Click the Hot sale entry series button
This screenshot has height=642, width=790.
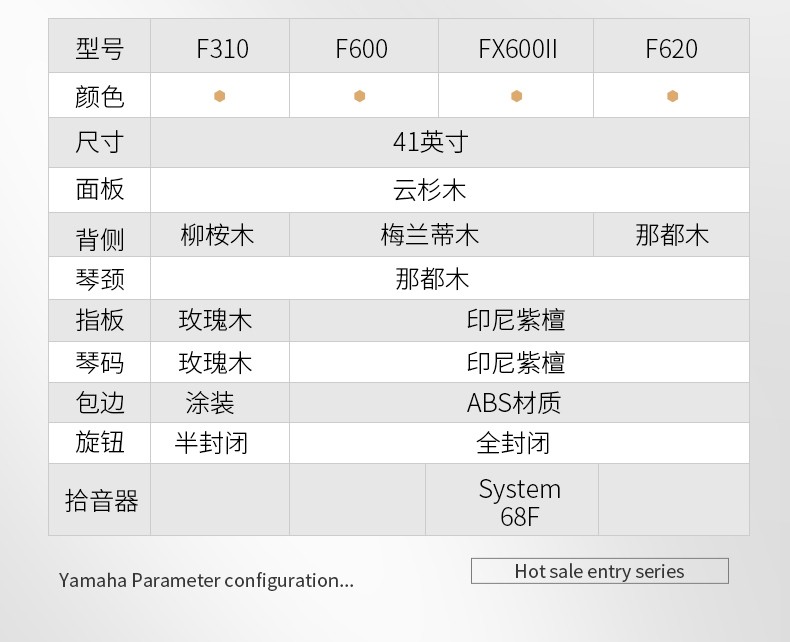click(599, 571)
